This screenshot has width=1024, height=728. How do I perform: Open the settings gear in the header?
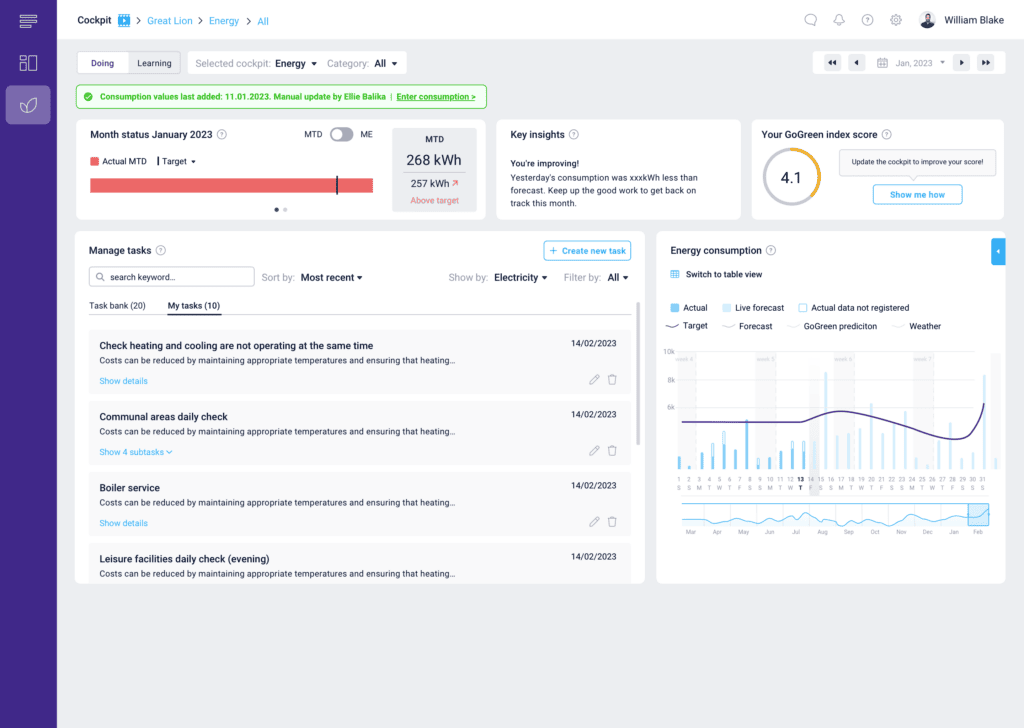pos(896,20)
